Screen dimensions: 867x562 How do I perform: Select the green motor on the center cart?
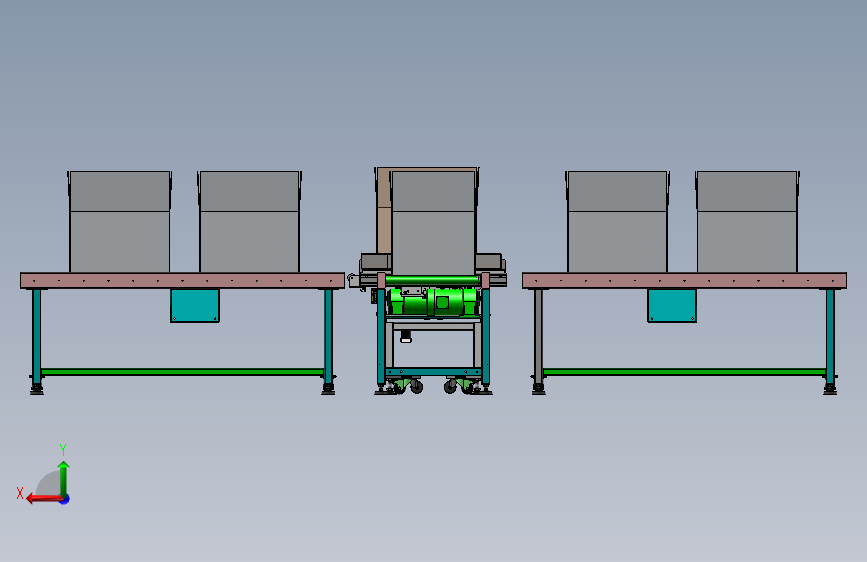click(x=434, y=303)
